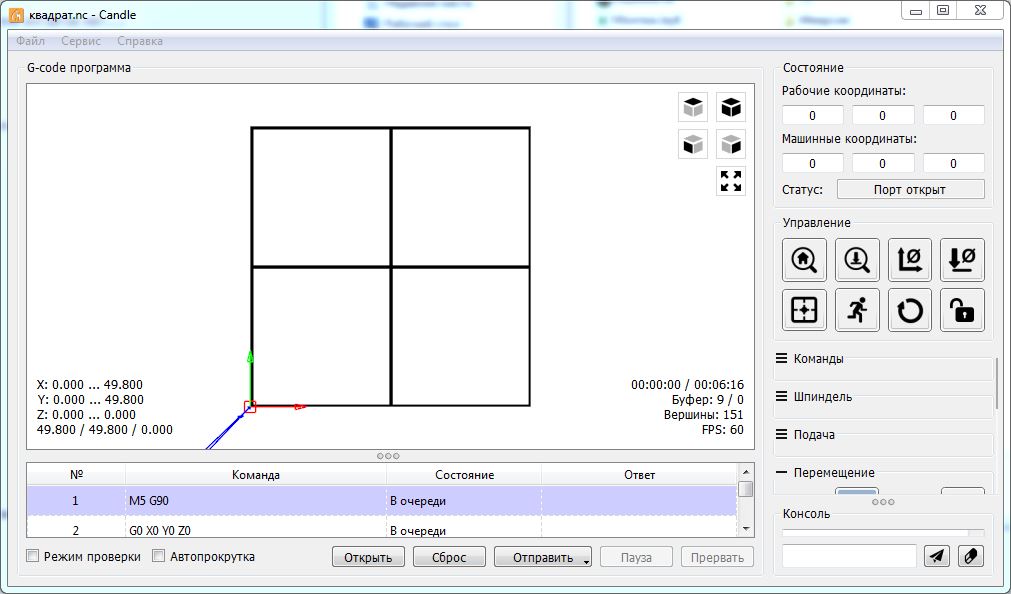
Task: Click the № column header
Action: pyautogui.click(x=76, y=475)
